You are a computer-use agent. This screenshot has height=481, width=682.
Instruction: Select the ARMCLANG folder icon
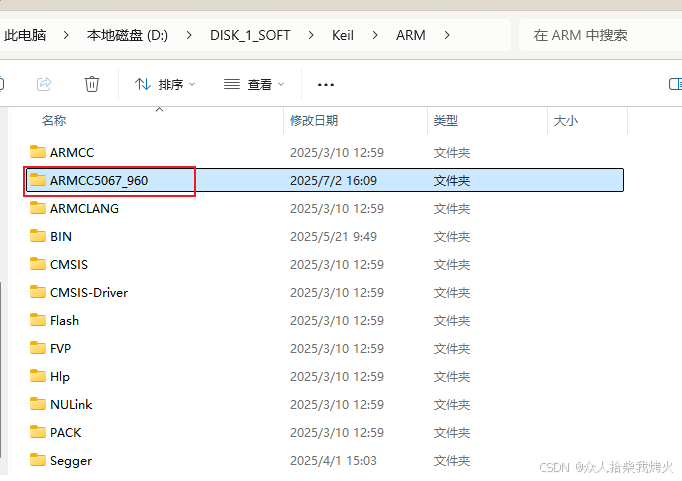pyautogui.click(x=38, y=208)
